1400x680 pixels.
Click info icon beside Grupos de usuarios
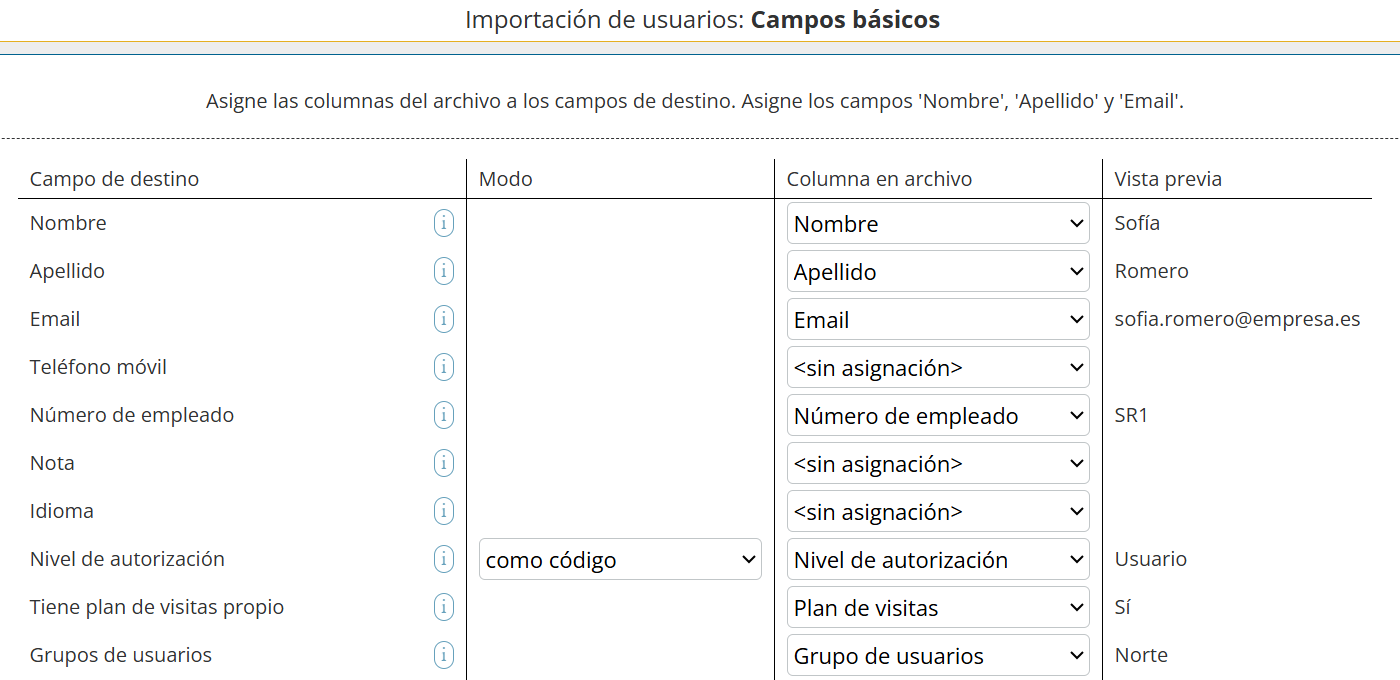(x=443, y=655)
